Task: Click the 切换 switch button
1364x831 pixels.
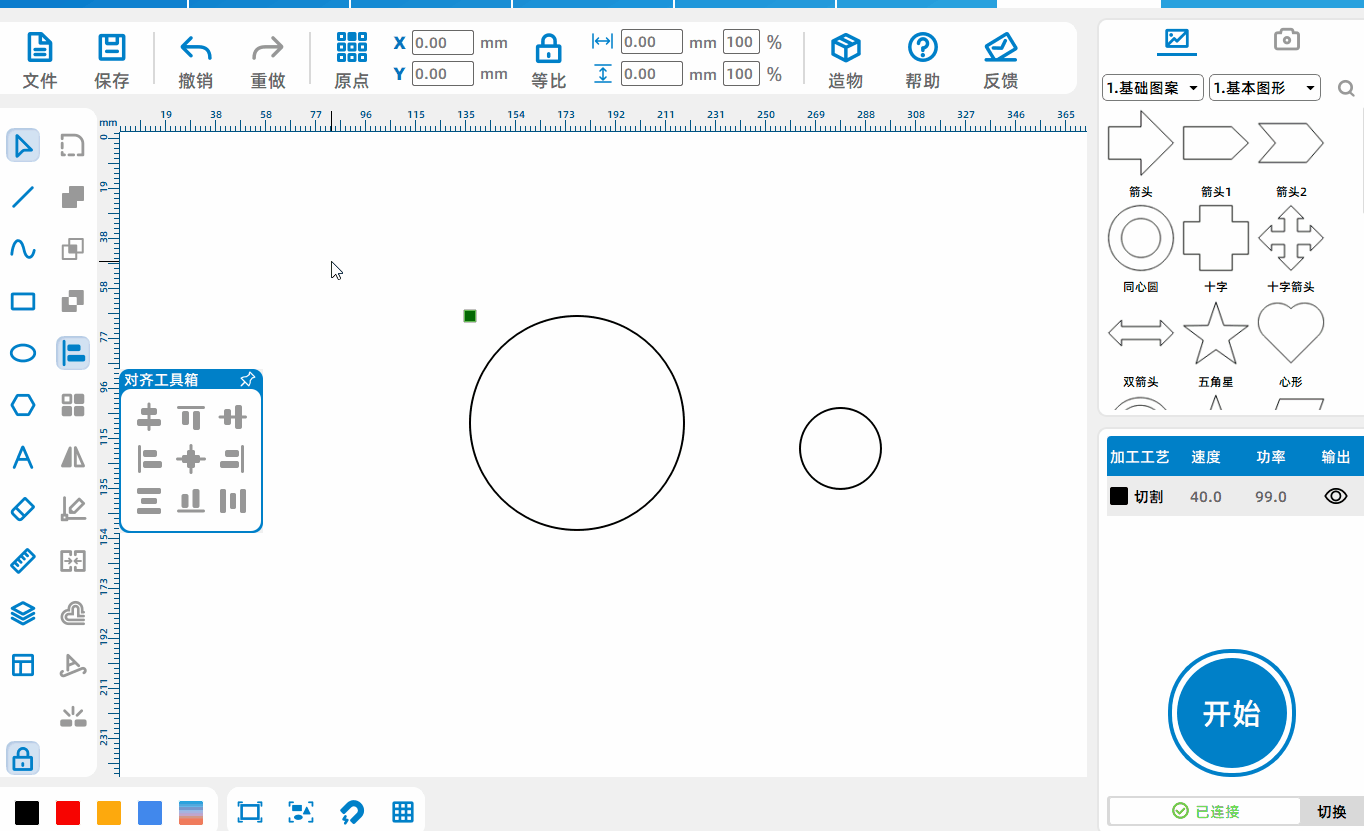Action: pos(1331,811)
